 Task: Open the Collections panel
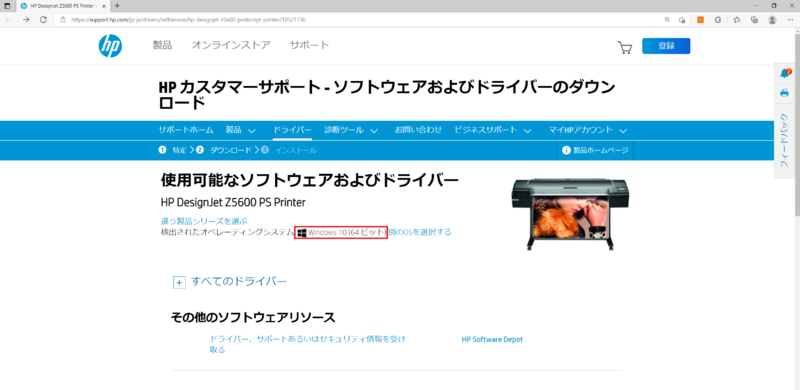coord(754,20)
